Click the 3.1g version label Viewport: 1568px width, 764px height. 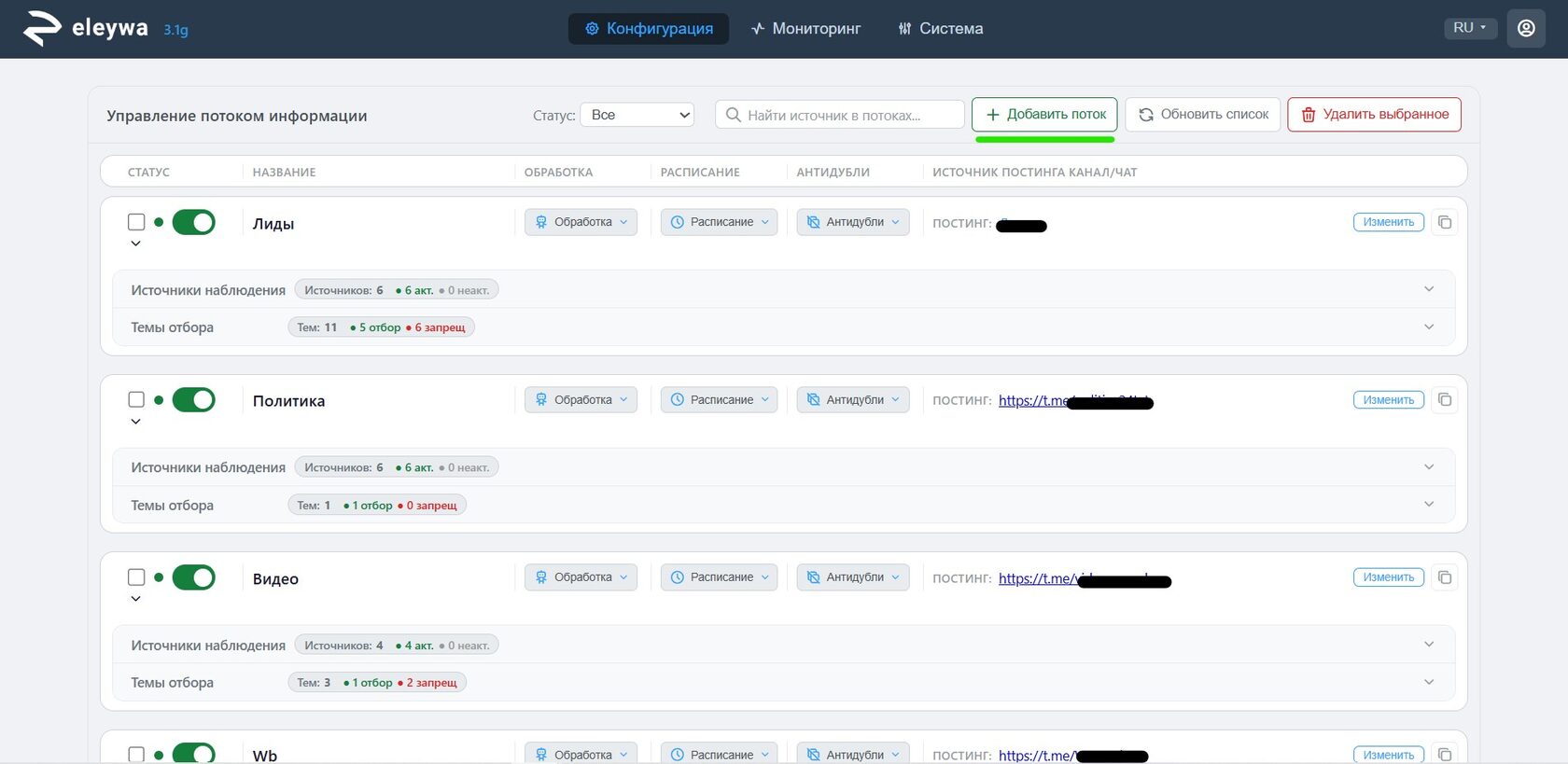point(175,30)
